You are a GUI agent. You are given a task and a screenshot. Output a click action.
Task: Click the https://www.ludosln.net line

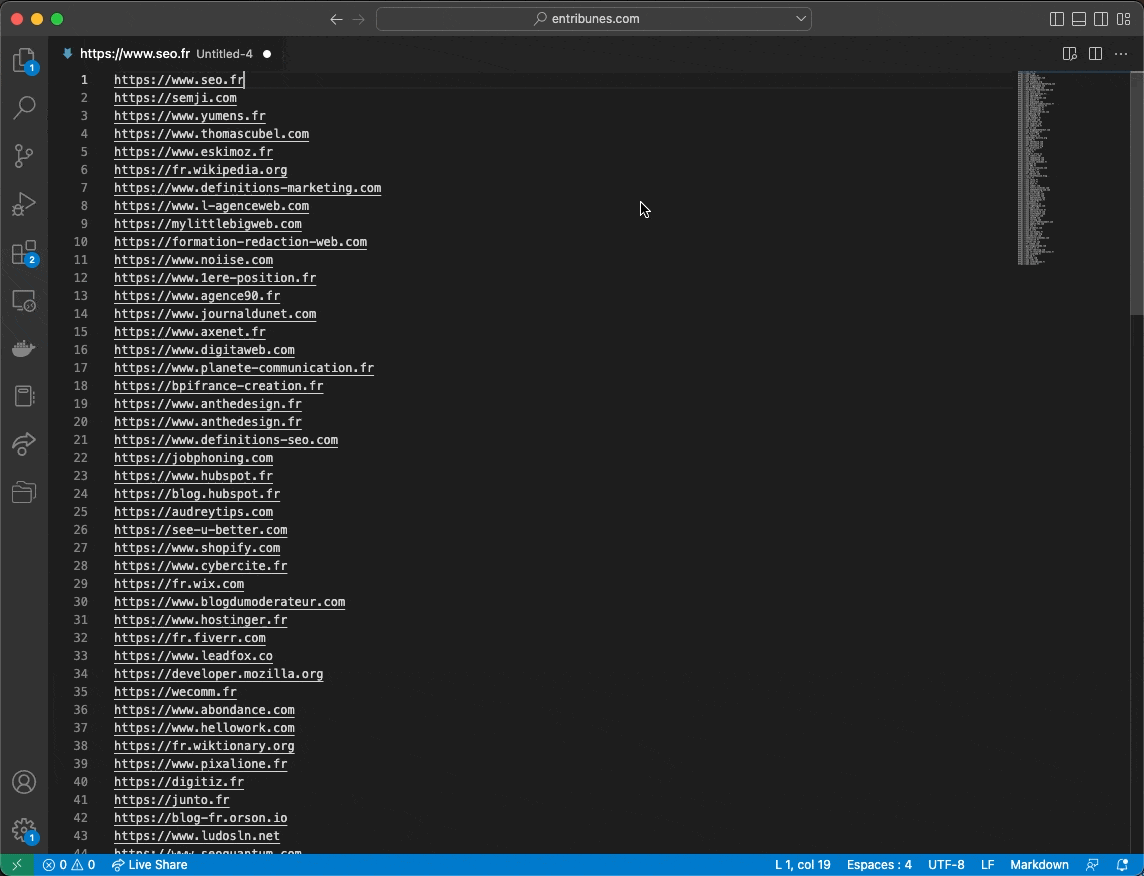tap(197, 836)
